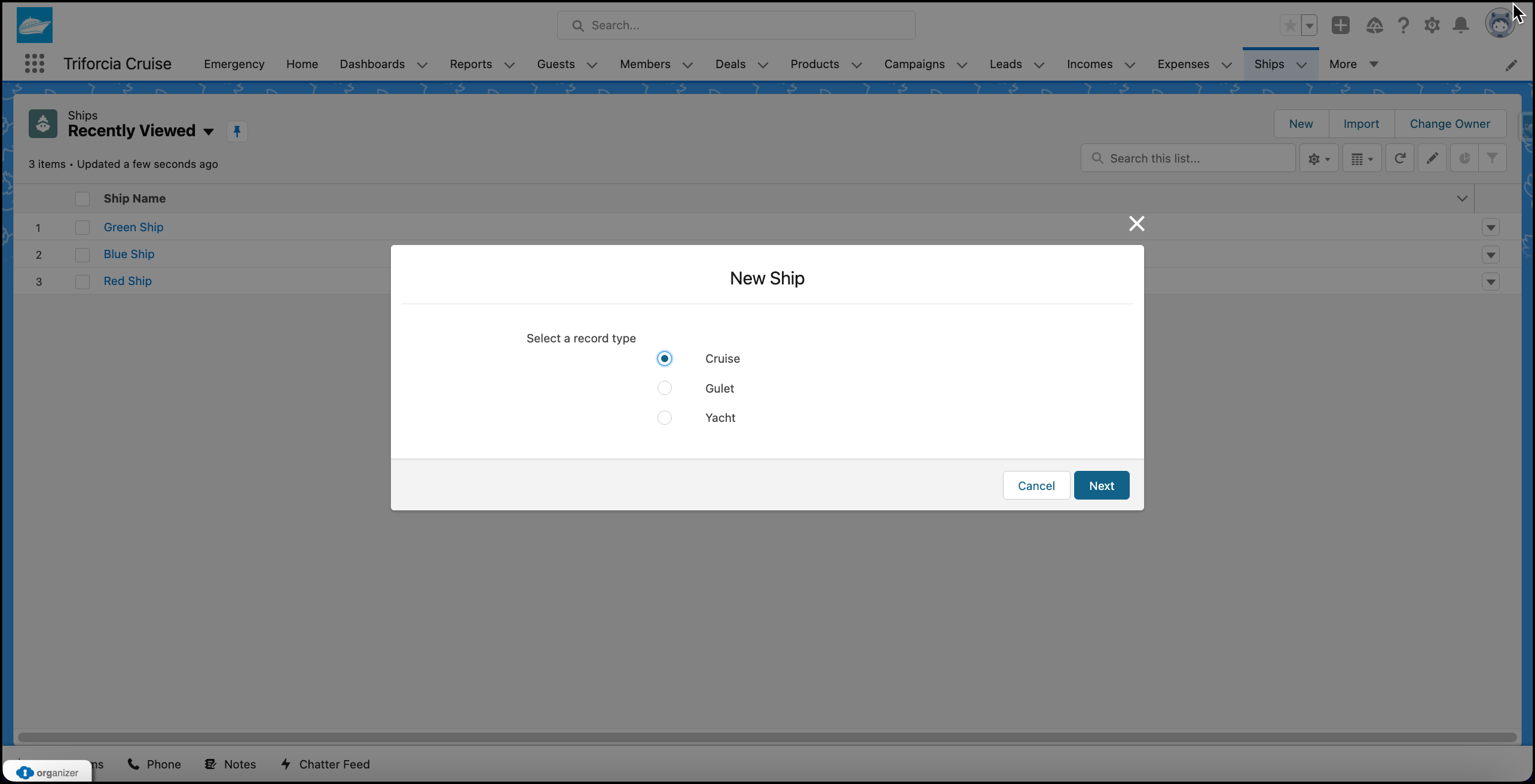1535x784 pixels.
Task: Expand the More navigation menu
Action: (x=1353, y=64)
